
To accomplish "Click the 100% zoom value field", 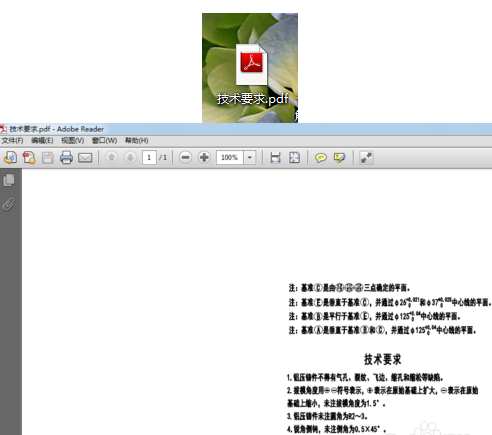I will coord(230,157).
